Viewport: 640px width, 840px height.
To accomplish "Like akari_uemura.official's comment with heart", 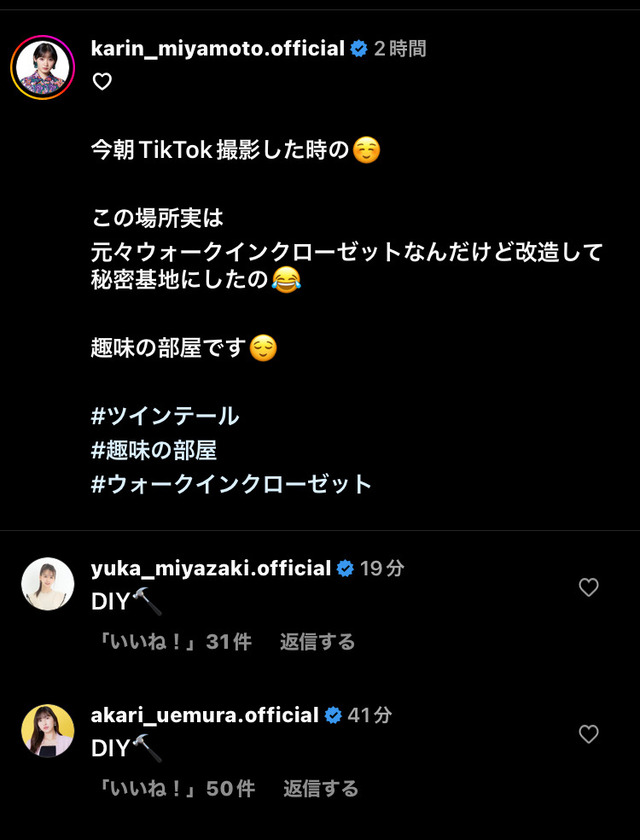I will (x=589, y=734).
